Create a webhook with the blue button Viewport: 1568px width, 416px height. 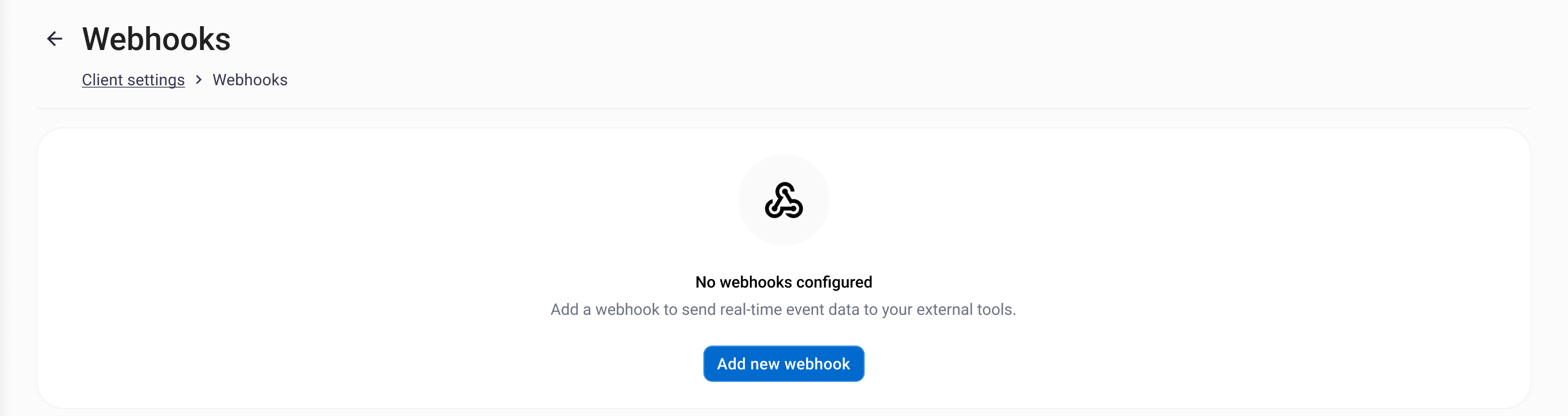783,364
